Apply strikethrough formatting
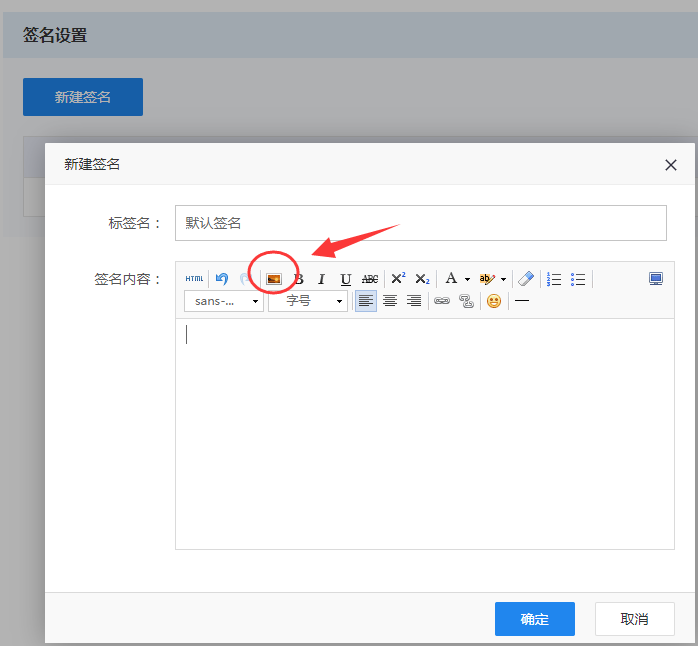The width and height of the screenshot is (698, 646). 370,279
